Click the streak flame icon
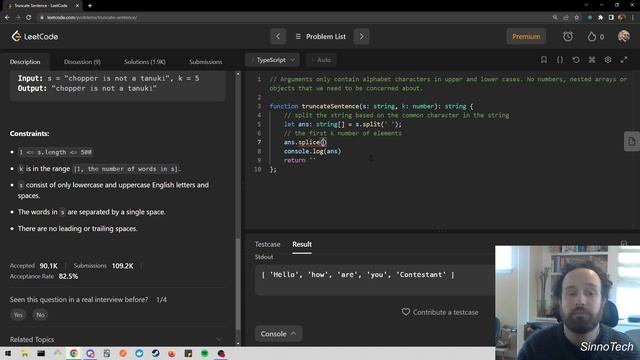This screenshot has width=640, height=360. pos(591,36)
